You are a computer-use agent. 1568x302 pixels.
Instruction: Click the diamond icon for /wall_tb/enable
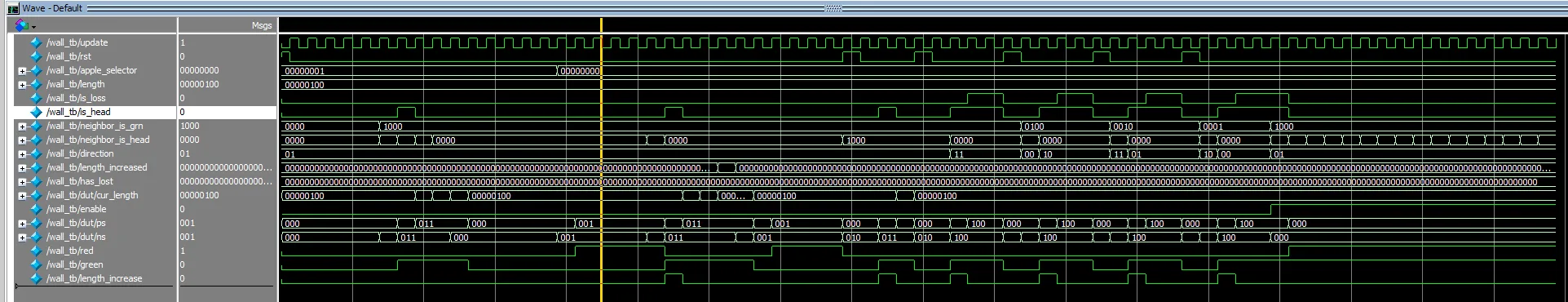coord(36,209)
